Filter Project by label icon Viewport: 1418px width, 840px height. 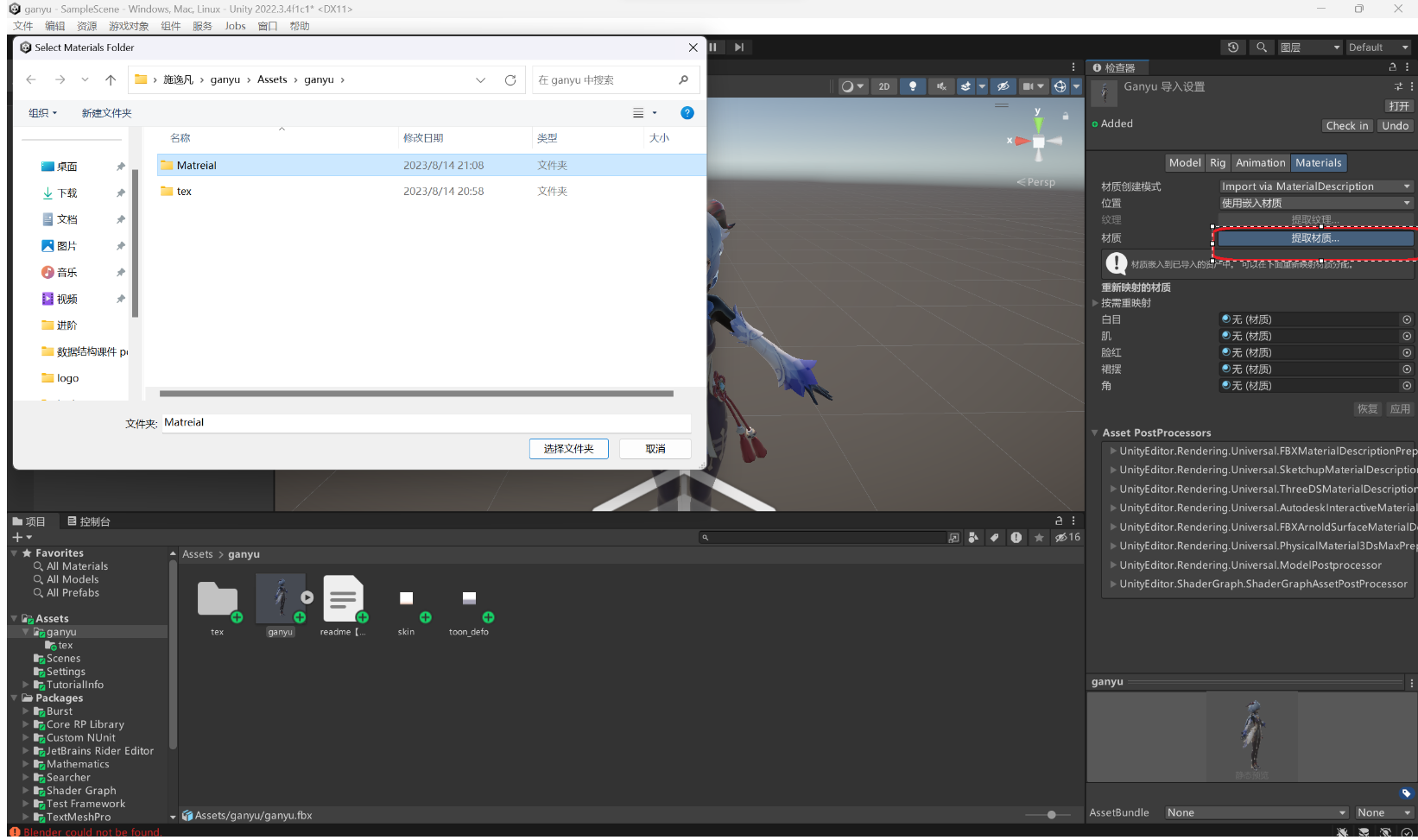tap(995, 537)
